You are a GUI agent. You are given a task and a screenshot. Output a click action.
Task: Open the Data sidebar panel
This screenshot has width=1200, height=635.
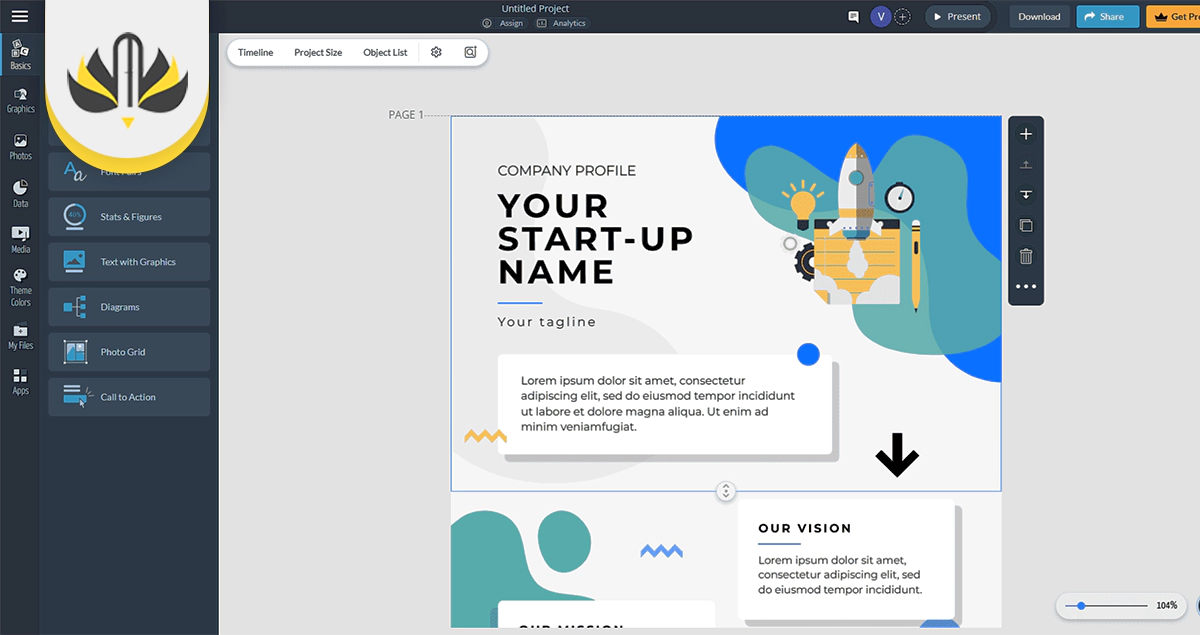pos(20,193)
